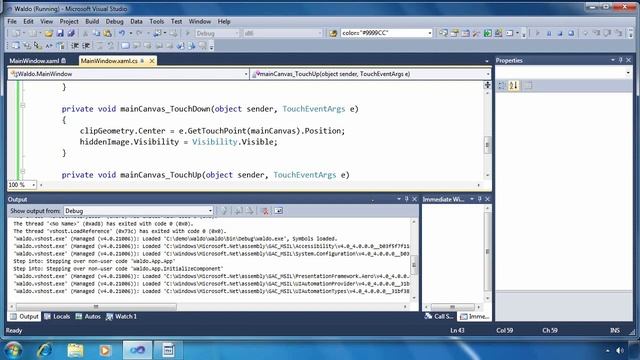
Task: Collapse the mainCanvas_TouchDown method outline
Action: point(23,105)
